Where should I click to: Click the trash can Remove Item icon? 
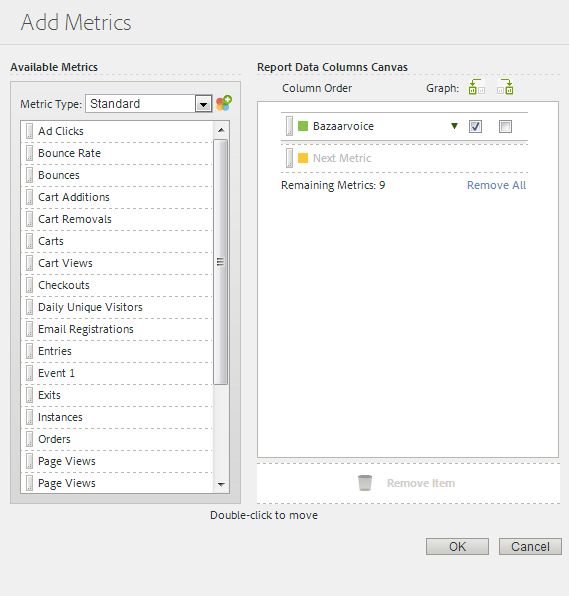[365, 483]
